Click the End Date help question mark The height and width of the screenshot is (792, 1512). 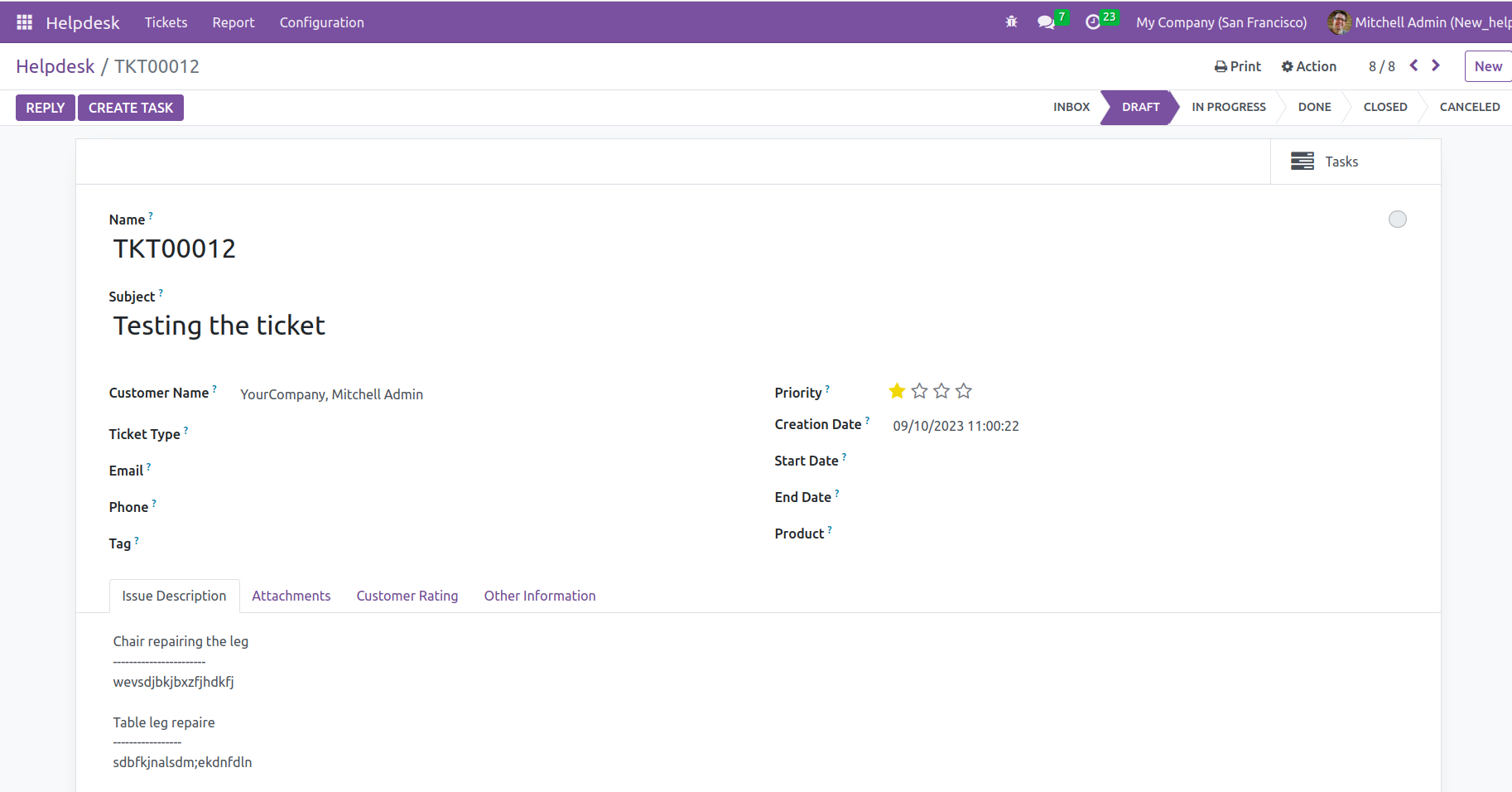[837, 492]
